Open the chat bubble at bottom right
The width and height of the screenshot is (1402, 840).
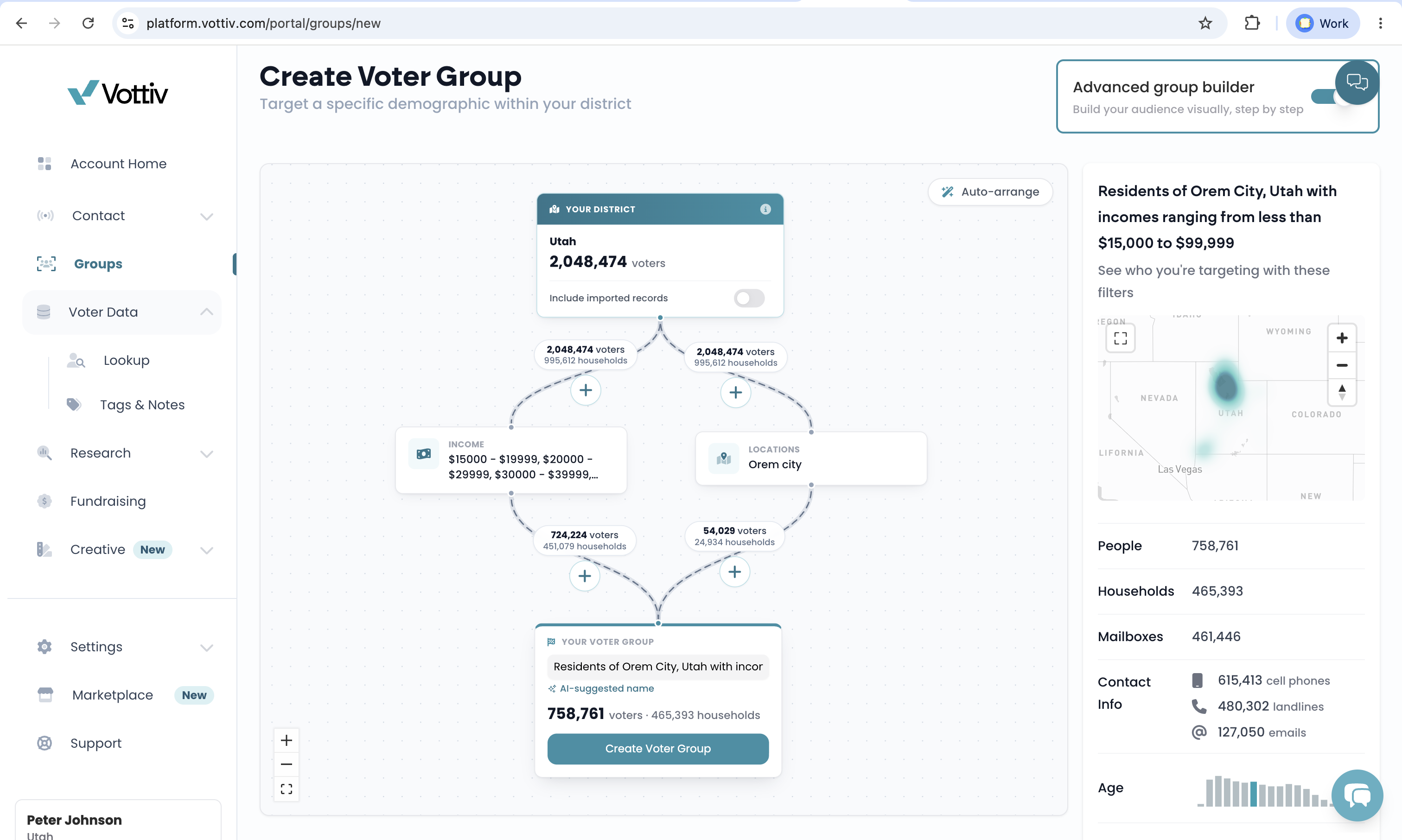coord(1357,795)
